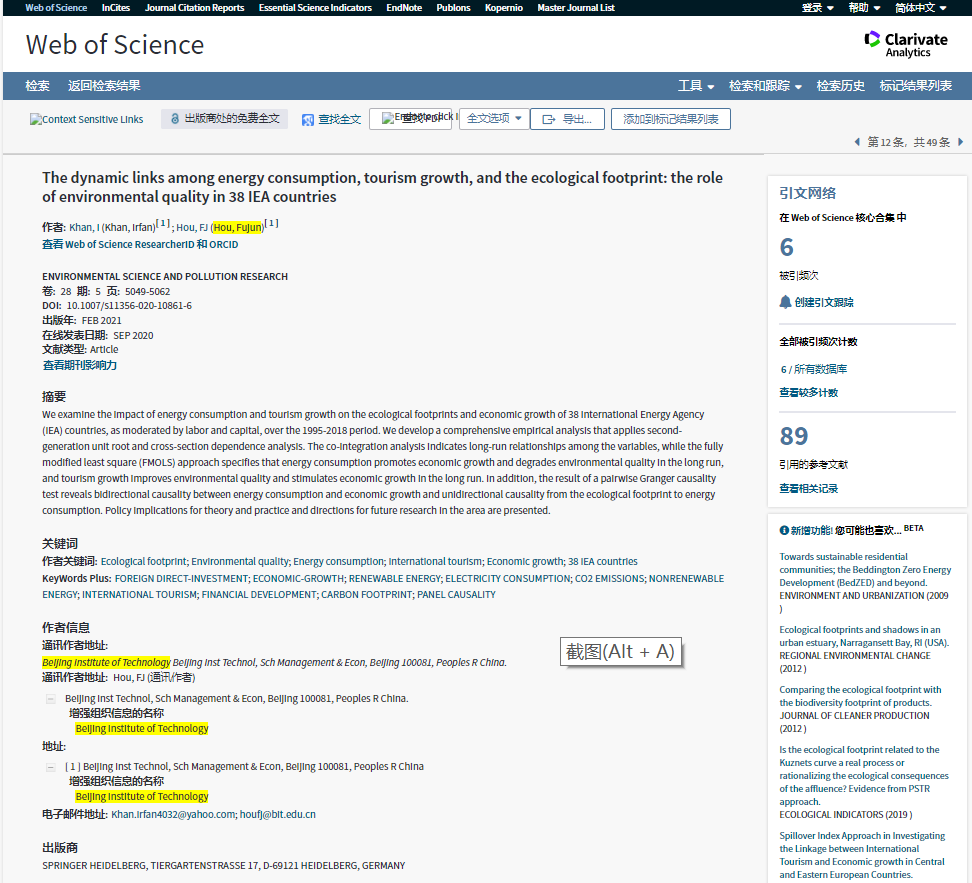The height and width of the screenshot is (883, 972).
Task: Open 检索历史 in navigation bar
Action: [x=840, y=86]
